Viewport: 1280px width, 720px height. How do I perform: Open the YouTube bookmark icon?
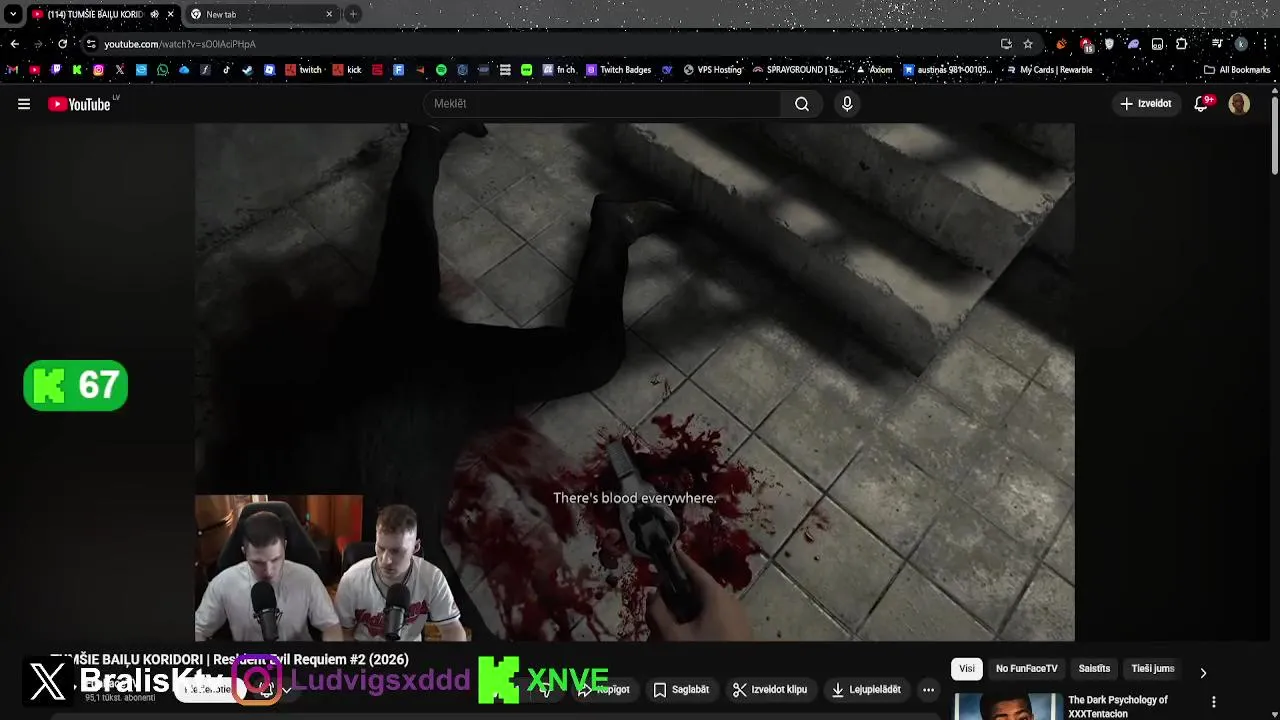(x=35, y=70)
